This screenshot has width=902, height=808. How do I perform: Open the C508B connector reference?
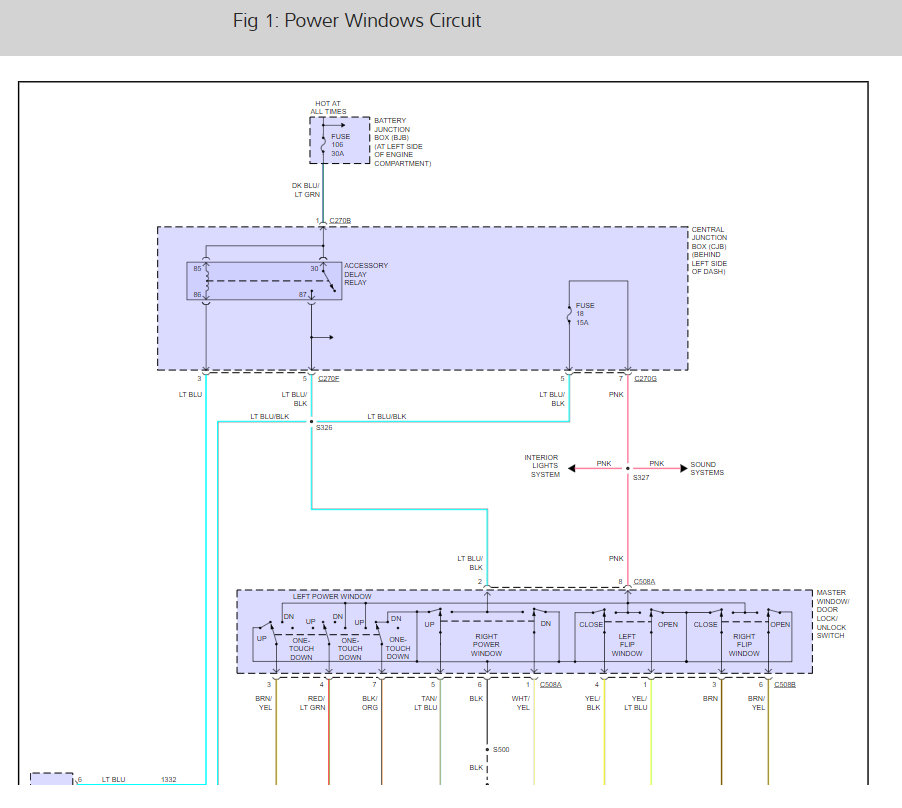tap(785, 684)
